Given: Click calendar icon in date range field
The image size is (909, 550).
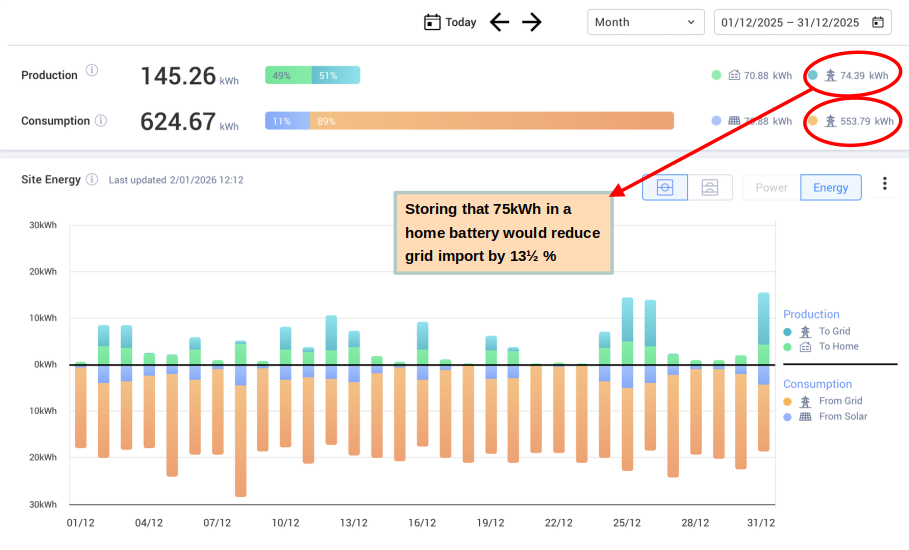Looking at the screenshot, I should click(877, 22).
